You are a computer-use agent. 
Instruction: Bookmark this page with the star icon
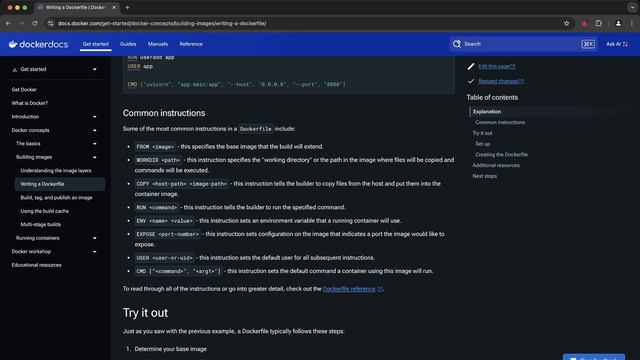567,24
